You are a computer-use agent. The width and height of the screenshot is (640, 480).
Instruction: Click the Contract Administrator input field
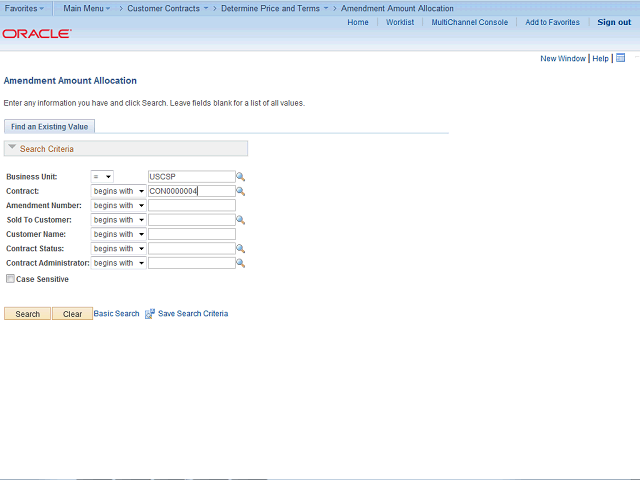pos(191,263)
